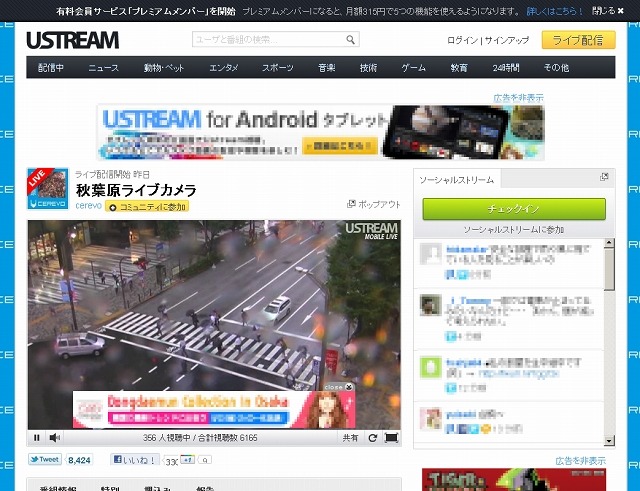Click the USTREAM for Android banner
Viewport: 640px width, 491px height.
[320, 132]
